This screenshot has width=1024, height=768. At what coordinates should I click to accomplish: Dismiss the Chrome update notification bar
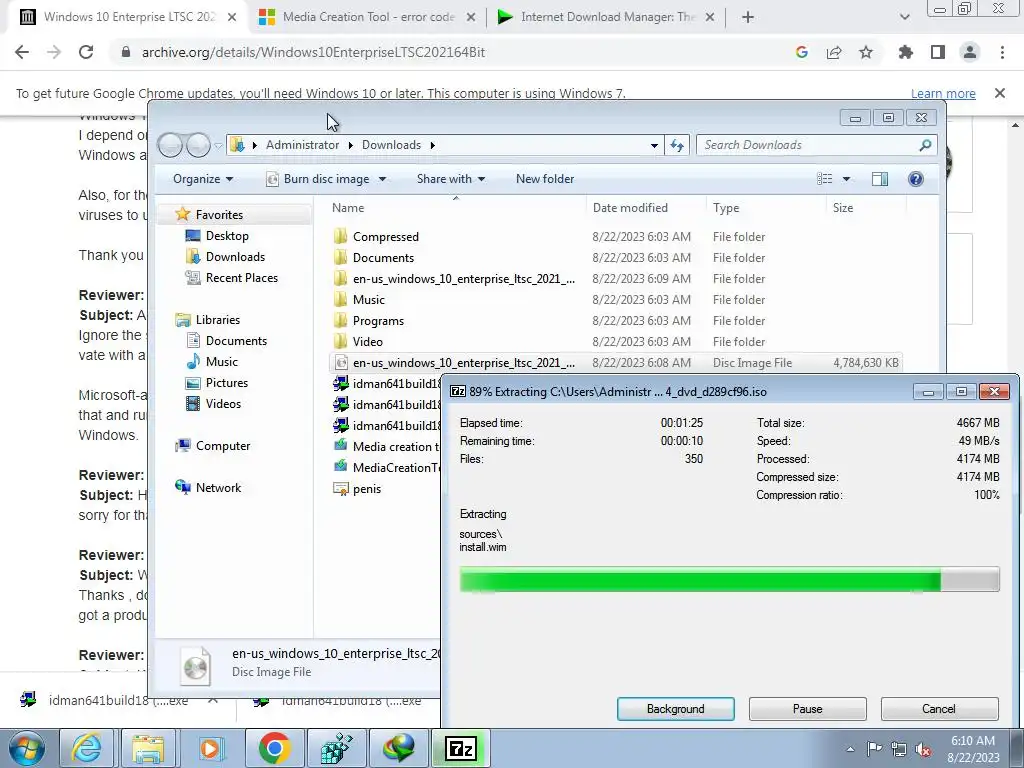coord(999,93)
